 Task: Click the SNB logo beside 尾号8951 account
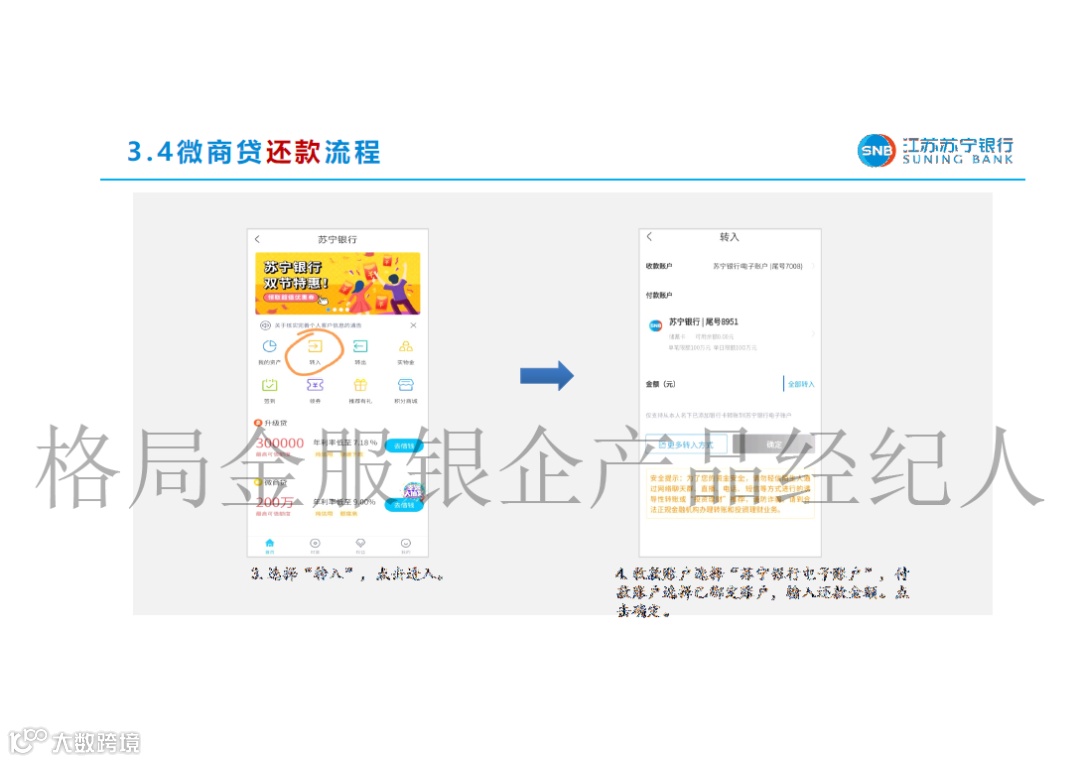pyautogui.click(x=656, y=325)
